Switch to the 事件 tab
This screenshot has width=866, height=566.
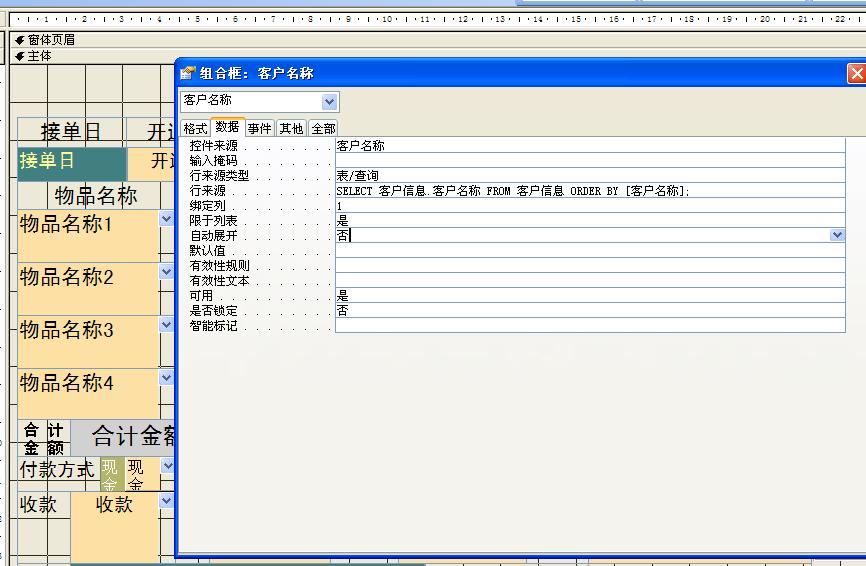coord(259,129)
